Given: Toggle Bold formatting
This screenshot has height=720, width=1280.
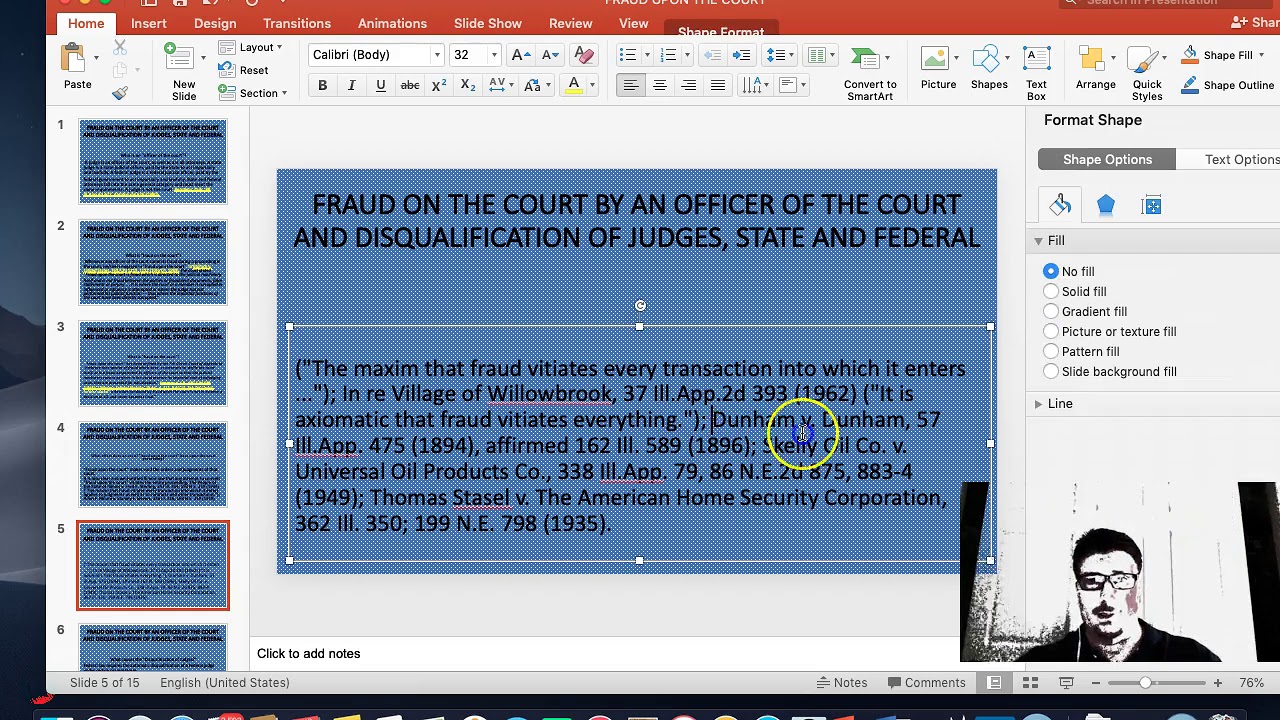Looking at the screenshot, I should (x=322, y=86).
